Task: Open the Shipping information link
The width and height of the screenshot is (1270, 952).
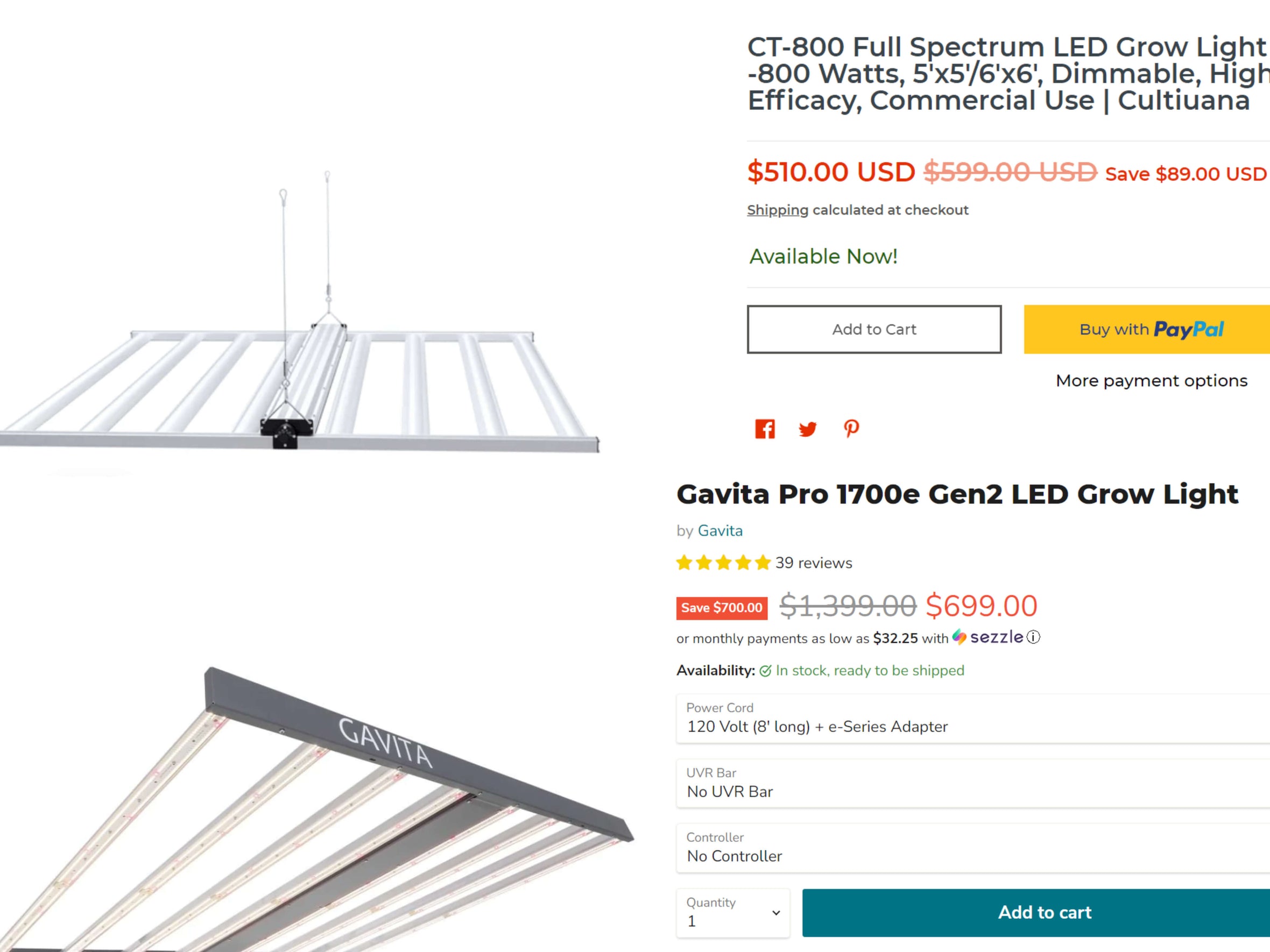Action: click(777, 210)
